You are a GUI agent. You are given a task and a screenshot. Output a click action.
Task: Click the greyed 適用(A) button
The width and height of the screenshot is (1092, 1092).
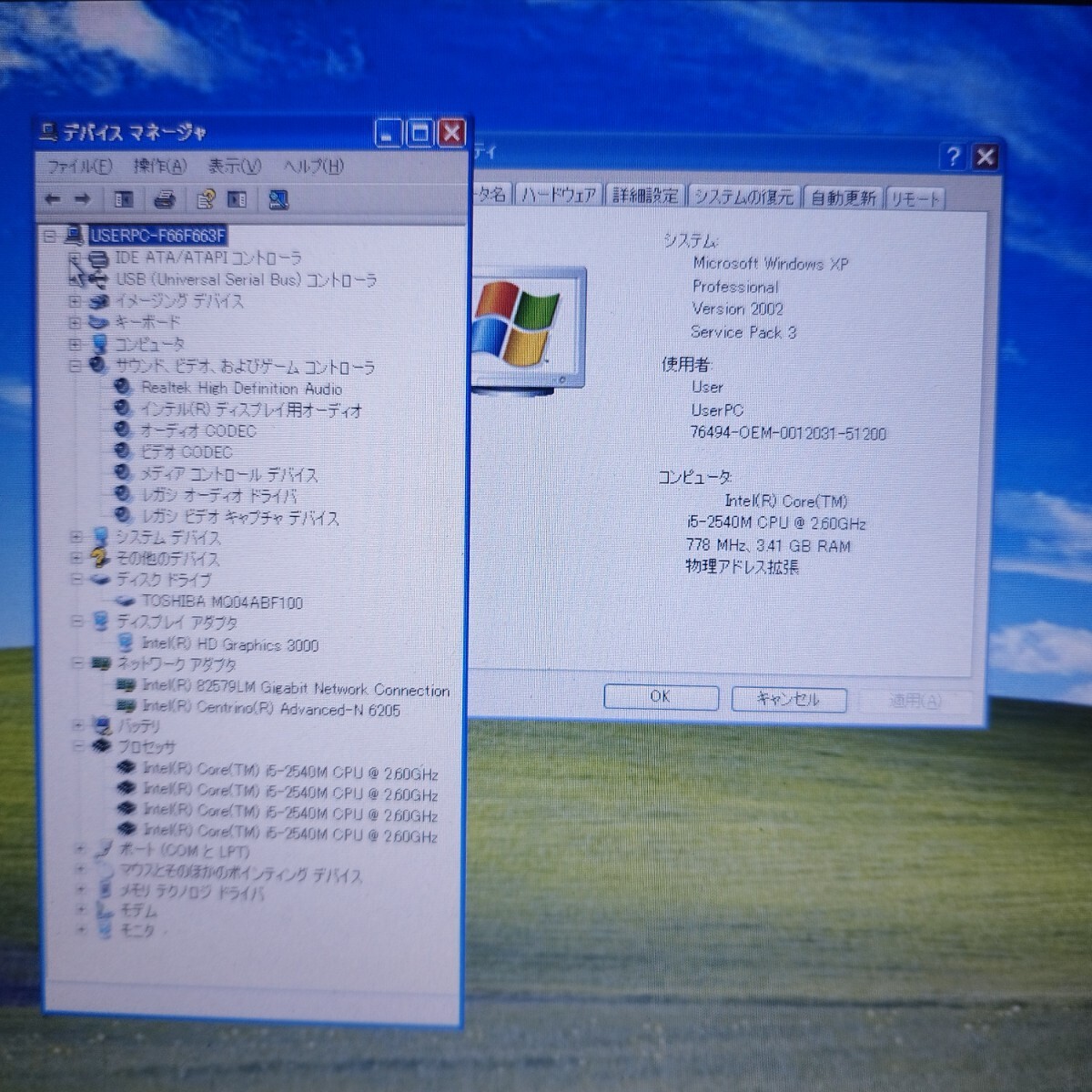pyautogui.click(x=915, y=701)
